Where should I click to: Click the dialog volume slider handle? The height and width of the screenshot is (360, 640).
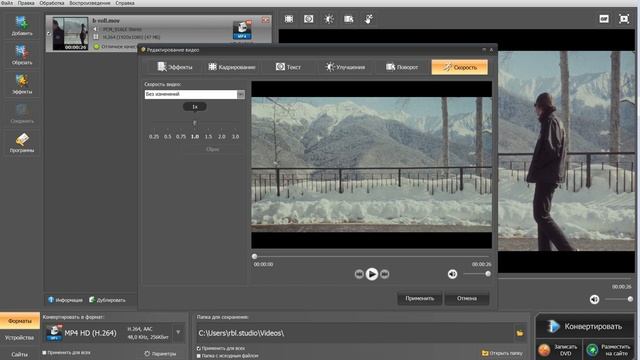(488, 274)
